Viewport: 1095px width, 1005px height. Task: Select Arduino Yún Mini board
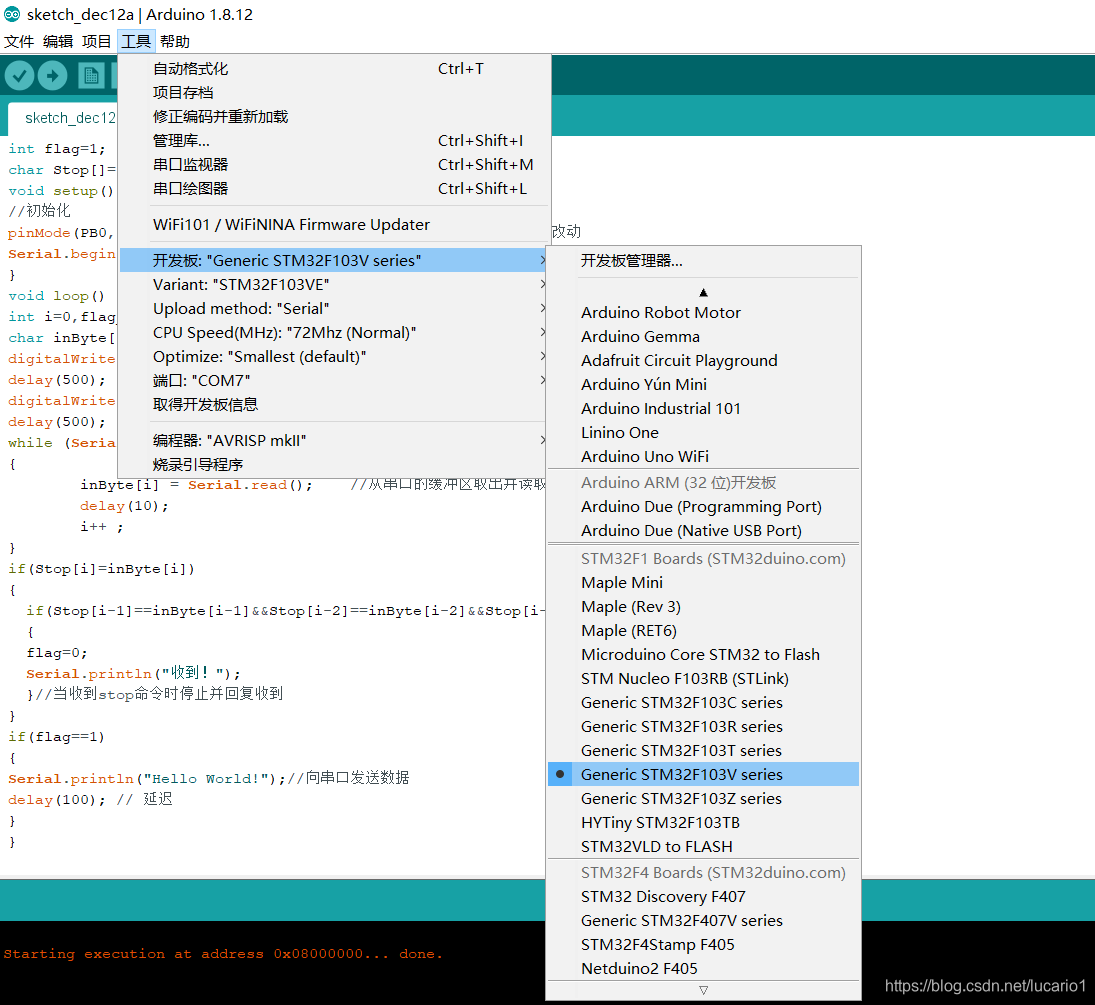[x=703, y=384]
